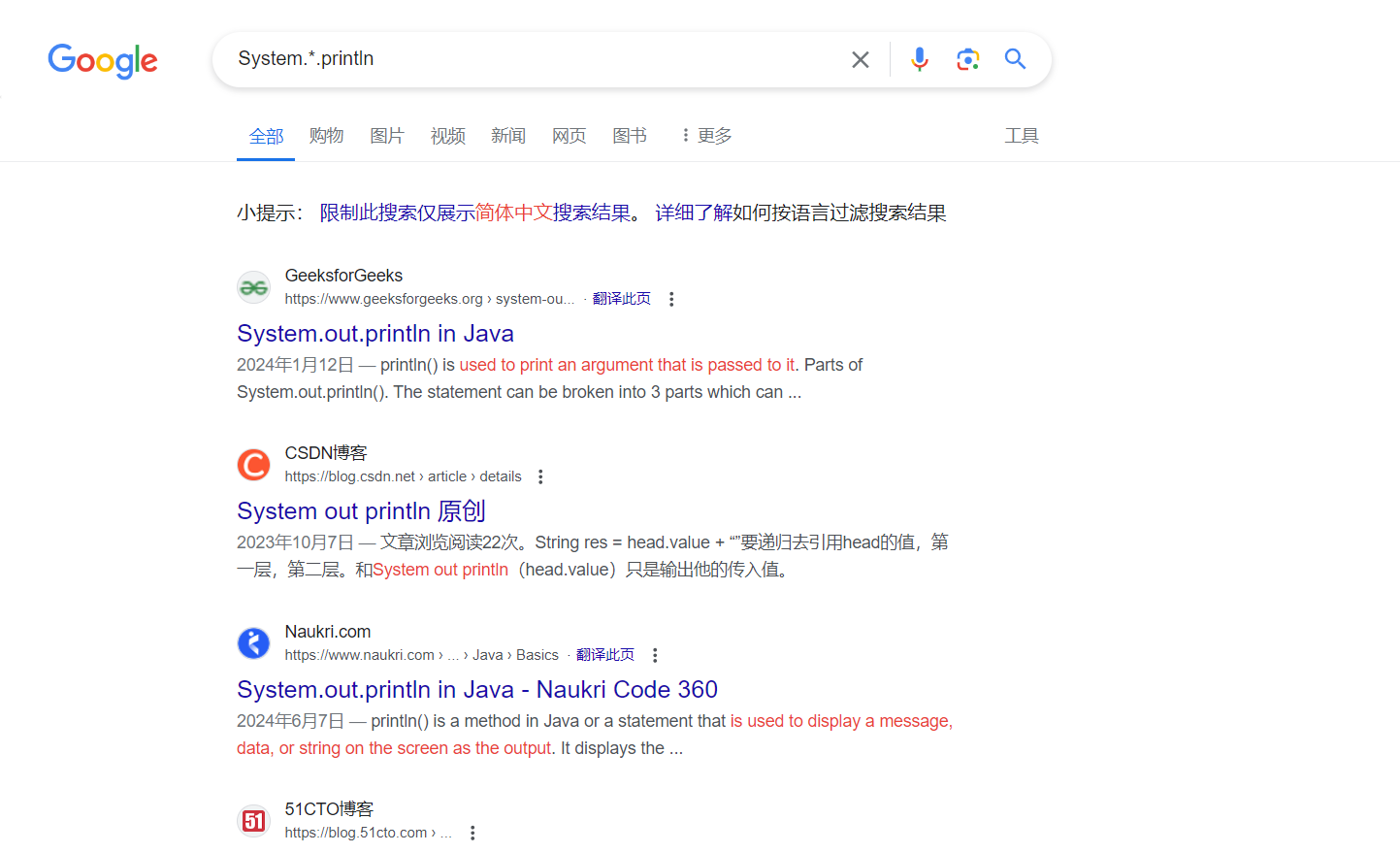
Task: Click the blog.51cto.com result URL
Action: [368, 833]
